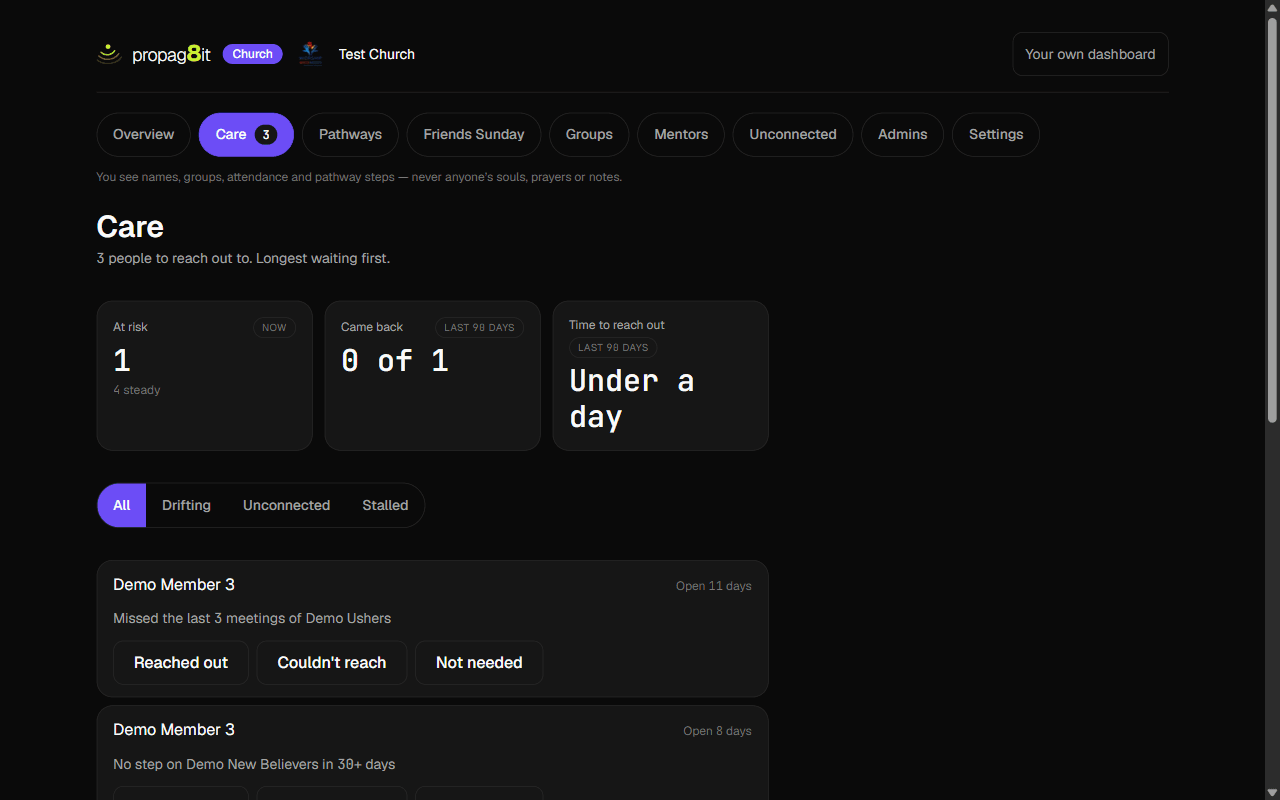Click the Came back stat card
This screenshot has height=800, width=1280.
433,376
